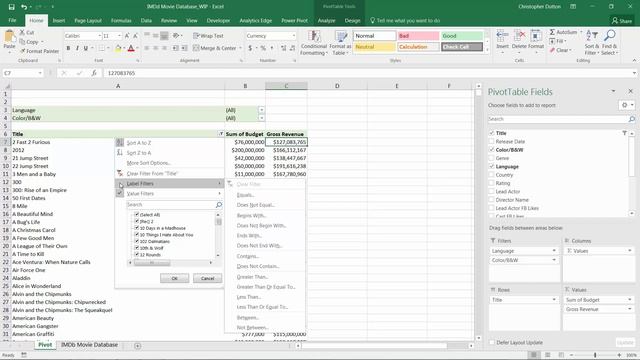Click the filter menu search box

pos(174,204)
